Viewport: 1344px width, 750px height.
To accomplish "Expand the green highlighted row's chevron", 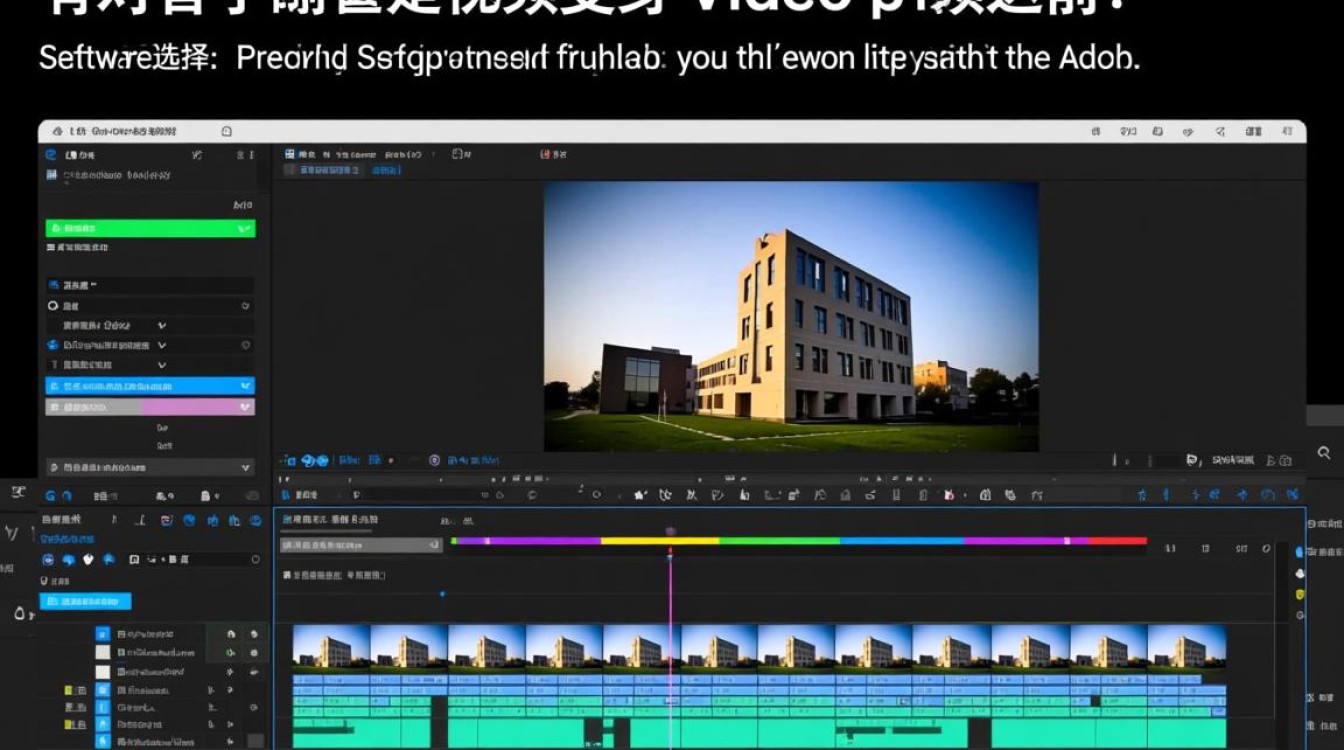I will click(x=244, y=229).
